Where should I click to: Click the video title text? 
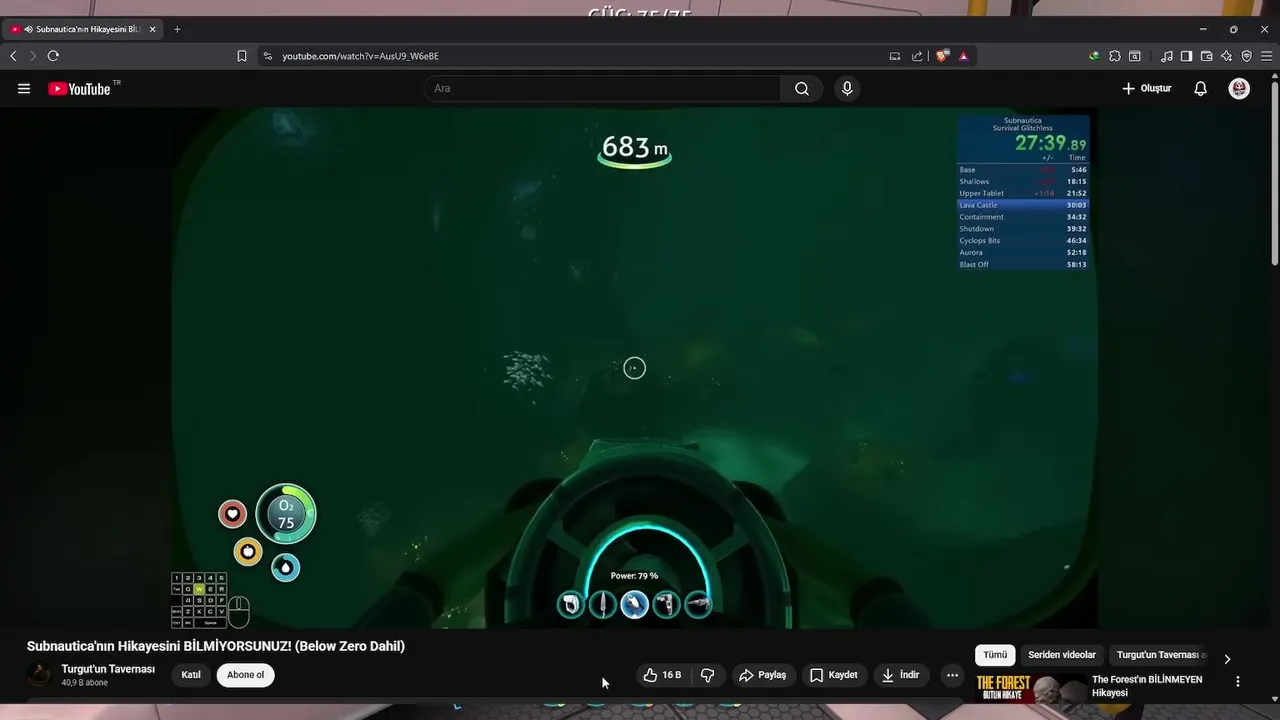[216, 646]
